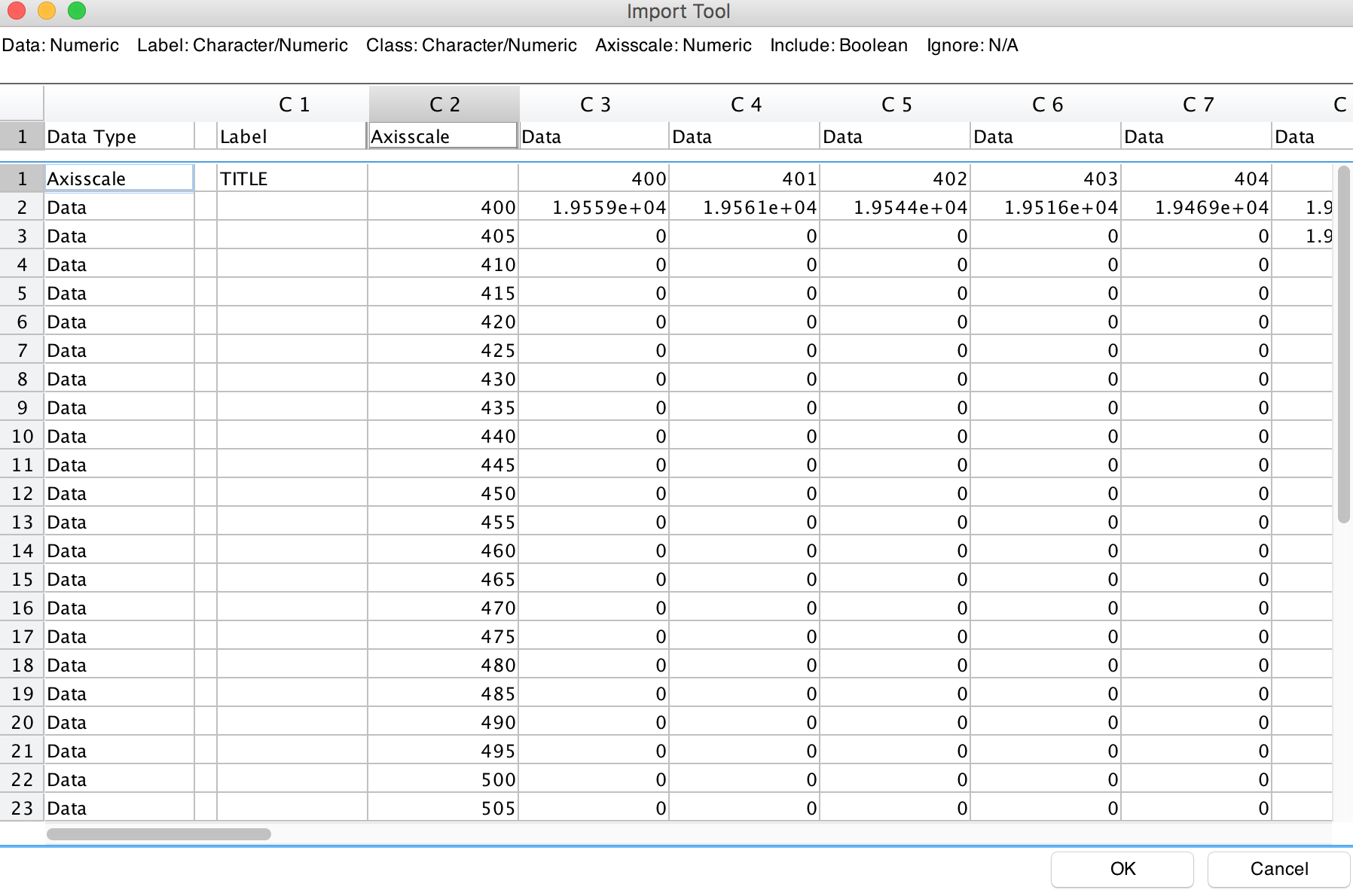The width and height of the screenshot is (1353, 896).
Task: Click the TITLE label cell
Action: pos(292,178)
